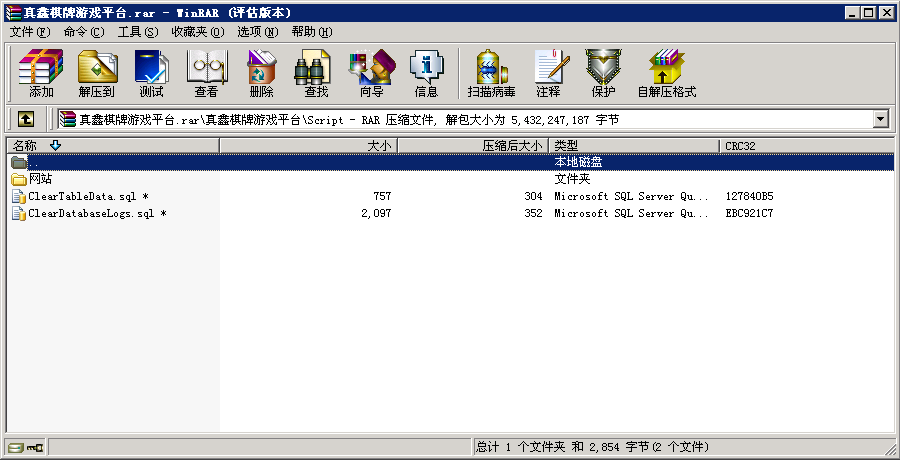
Task: Show archive 信息 (Info) icon
Action: coord(426,74)
